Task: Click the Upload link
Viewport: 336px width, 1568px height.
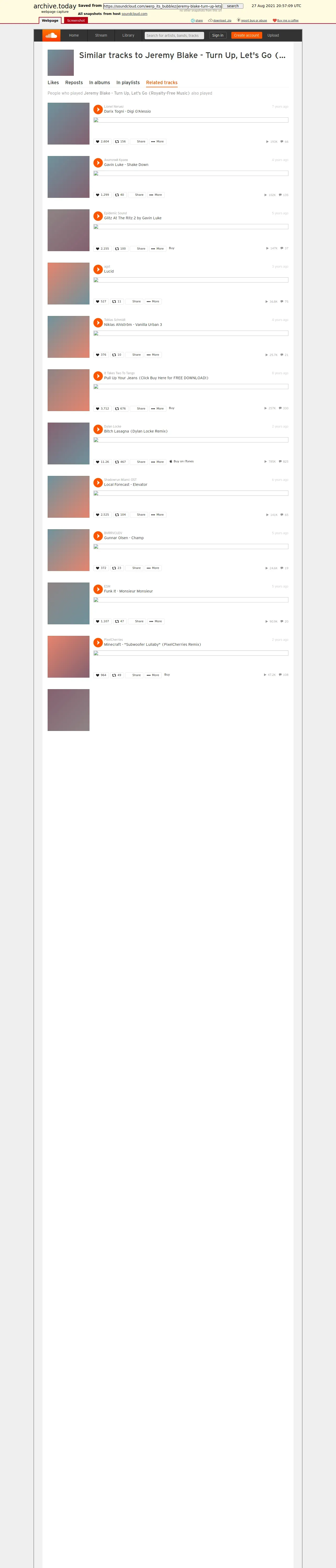Action: (x=273, y=35)
